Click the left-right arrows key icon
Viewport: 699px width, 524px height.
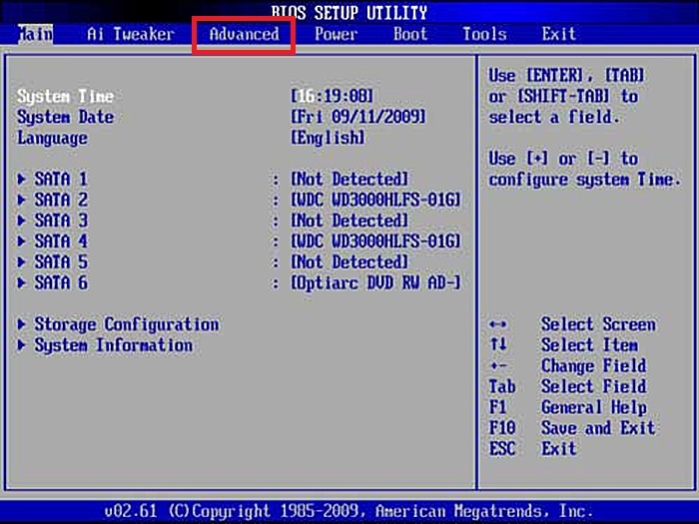(498, 324)
